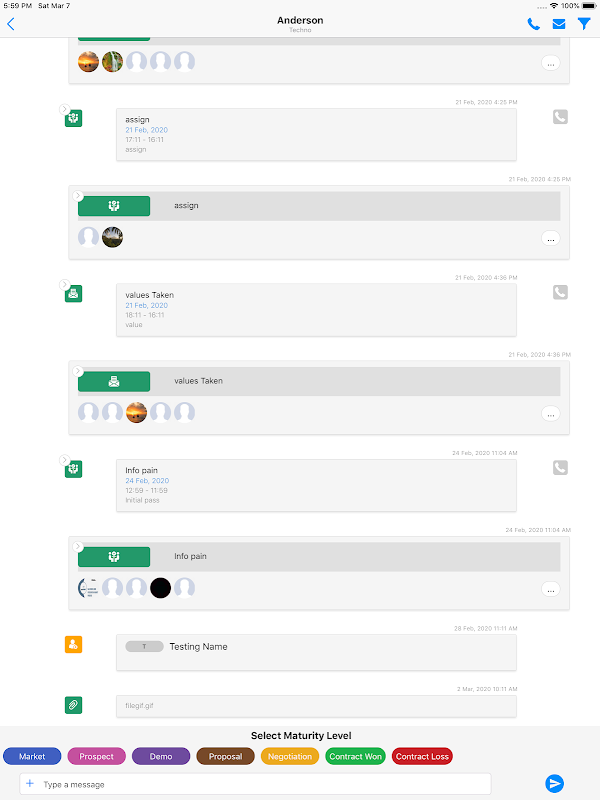The height and width of the screenshot is (800, 600).
Task: Tap the orange contact icon beside Testing Name
Action: [73, 645]
